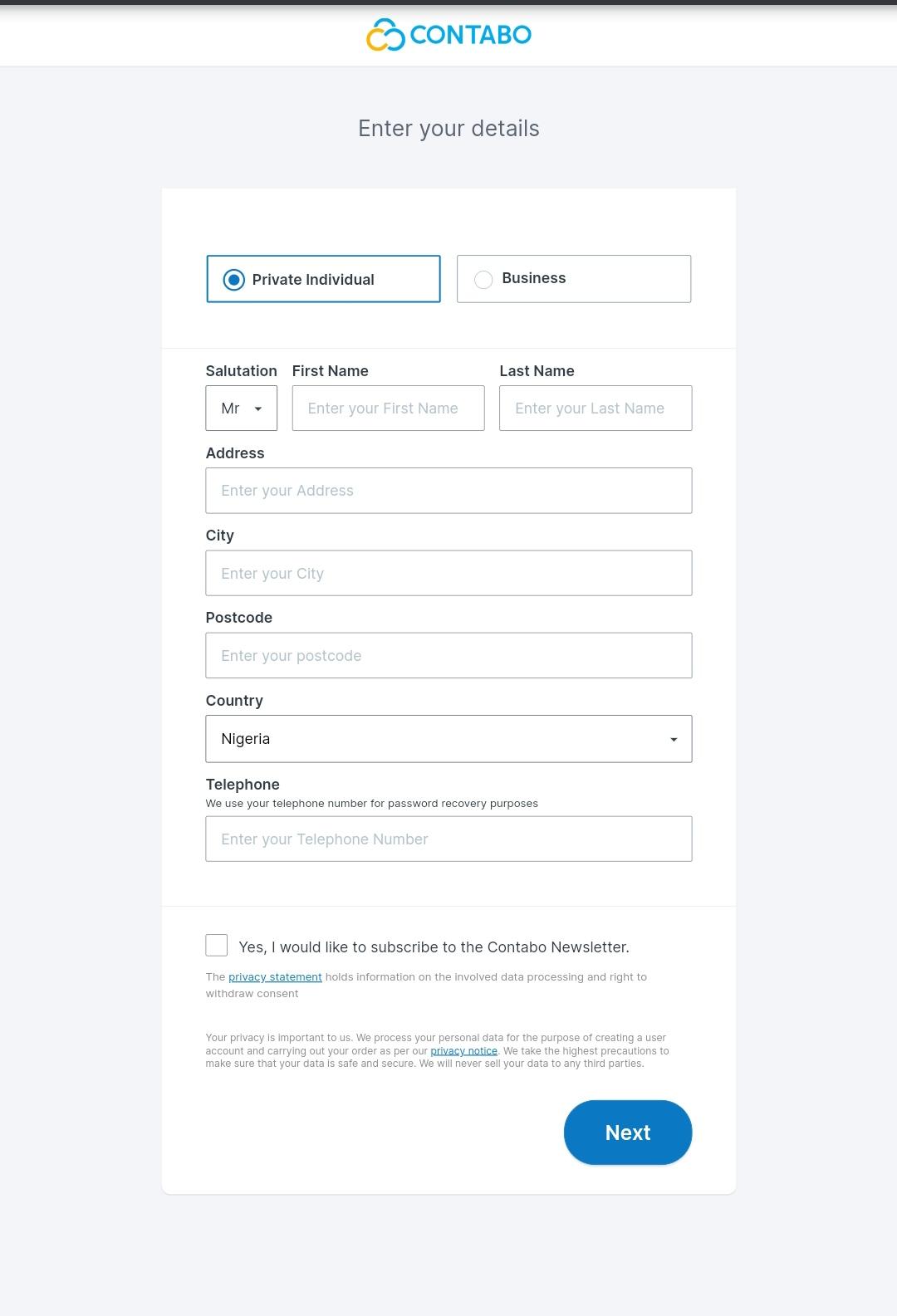
Task: Open the privacy statement link
Action: click(x=275, y=977)
